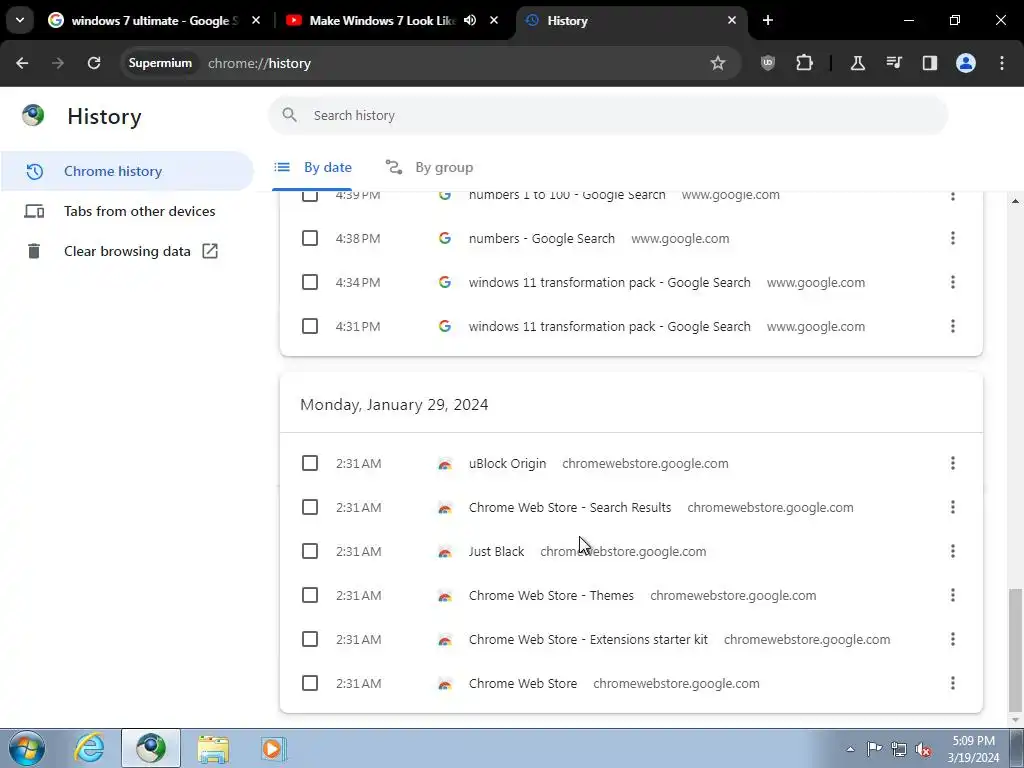The width and height of the screenshot is (1024, 768).
Task: Click the network tray icon
Action: [x=899, y=750]
